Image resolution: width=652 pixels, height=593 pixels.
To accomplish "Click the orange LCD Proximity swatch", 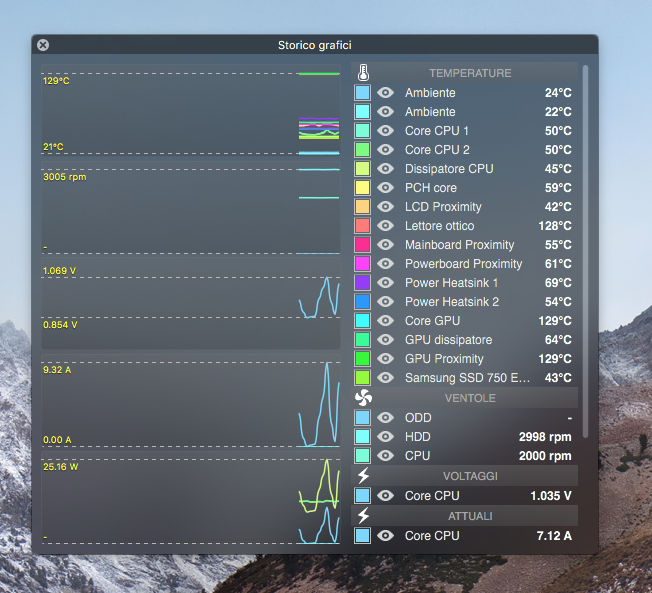I will 363,207.
